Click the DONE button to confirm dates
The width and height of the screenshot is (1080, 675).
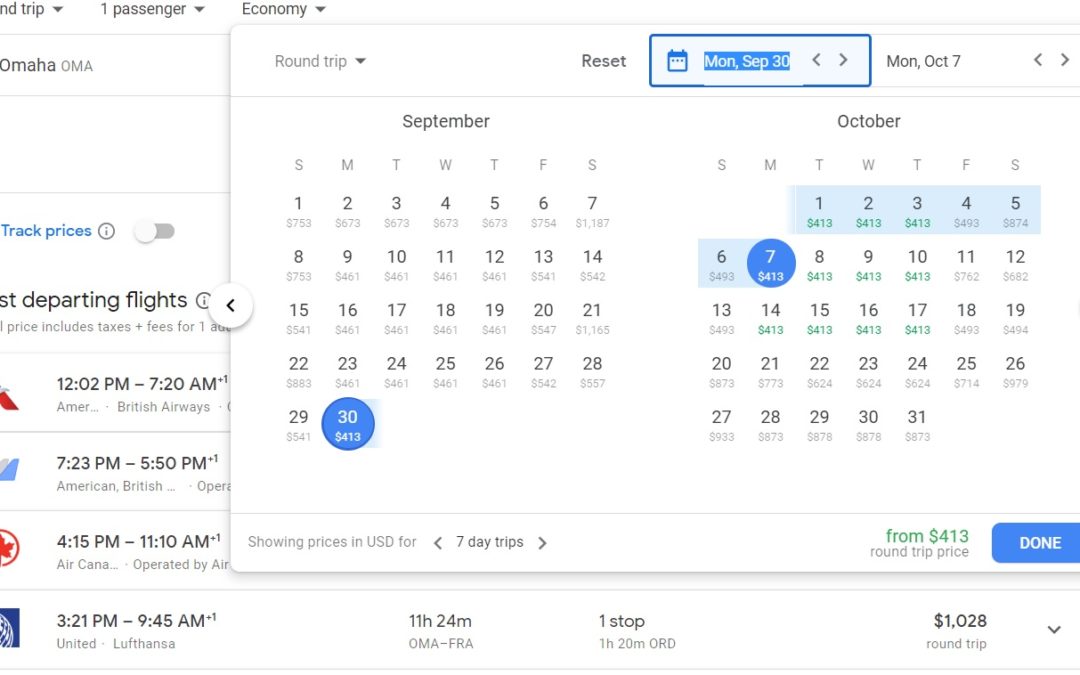tap(1035, 542)
